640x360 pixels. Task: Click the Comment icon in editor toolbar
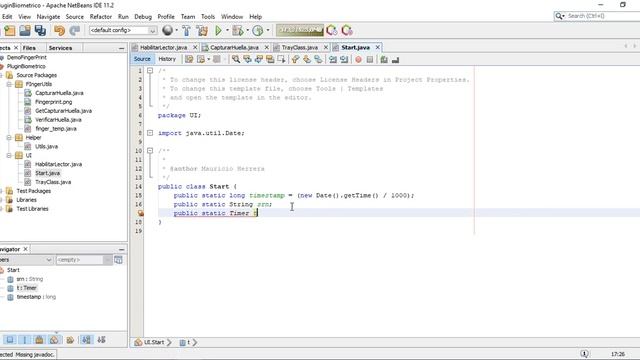click(384, 60)
